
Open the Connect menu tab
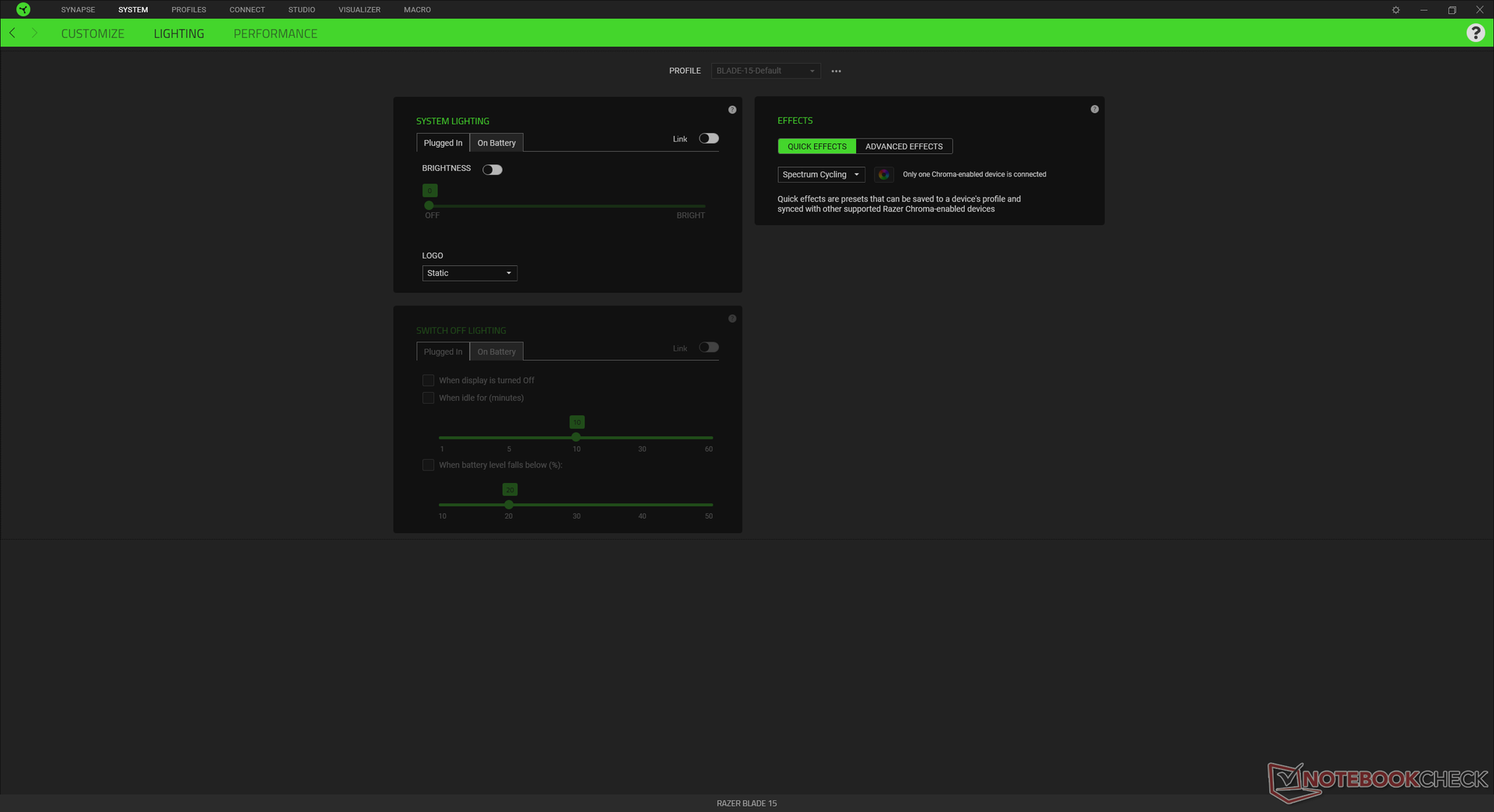pyautogui.click(x=247, y=9)
